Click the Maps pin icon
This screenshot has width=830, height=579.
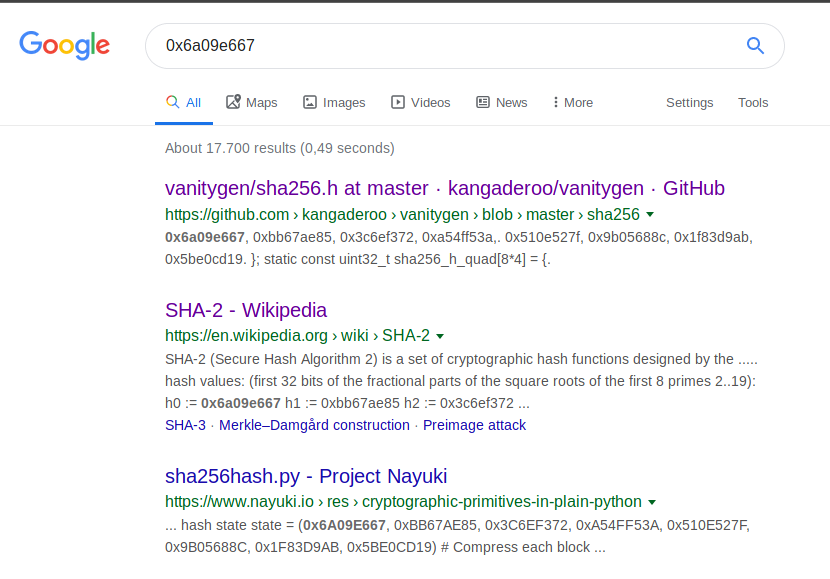233,102
